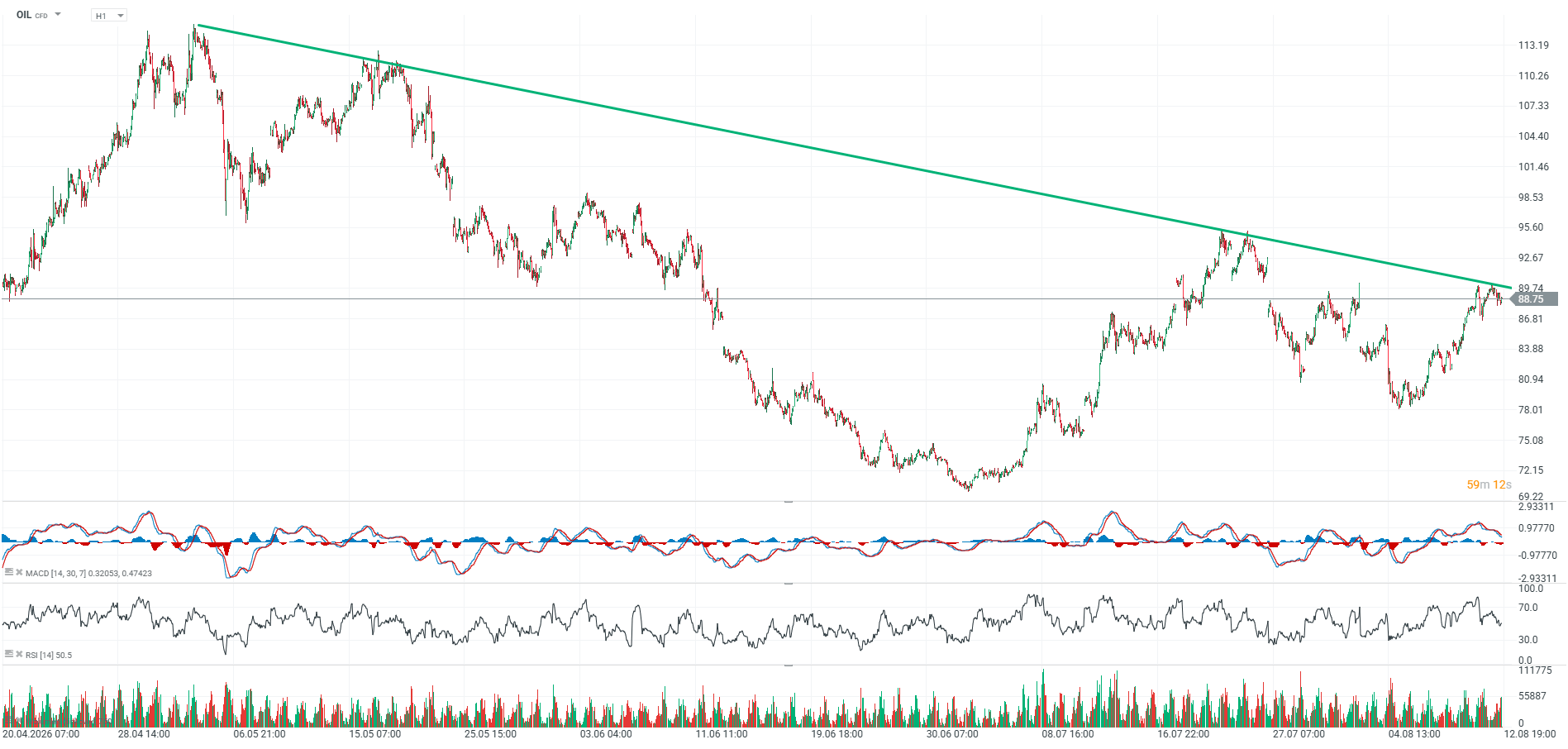The image size is (1568, 749).
Task: Click the RSI 30.0 level label
Action: pos(1528,640)
